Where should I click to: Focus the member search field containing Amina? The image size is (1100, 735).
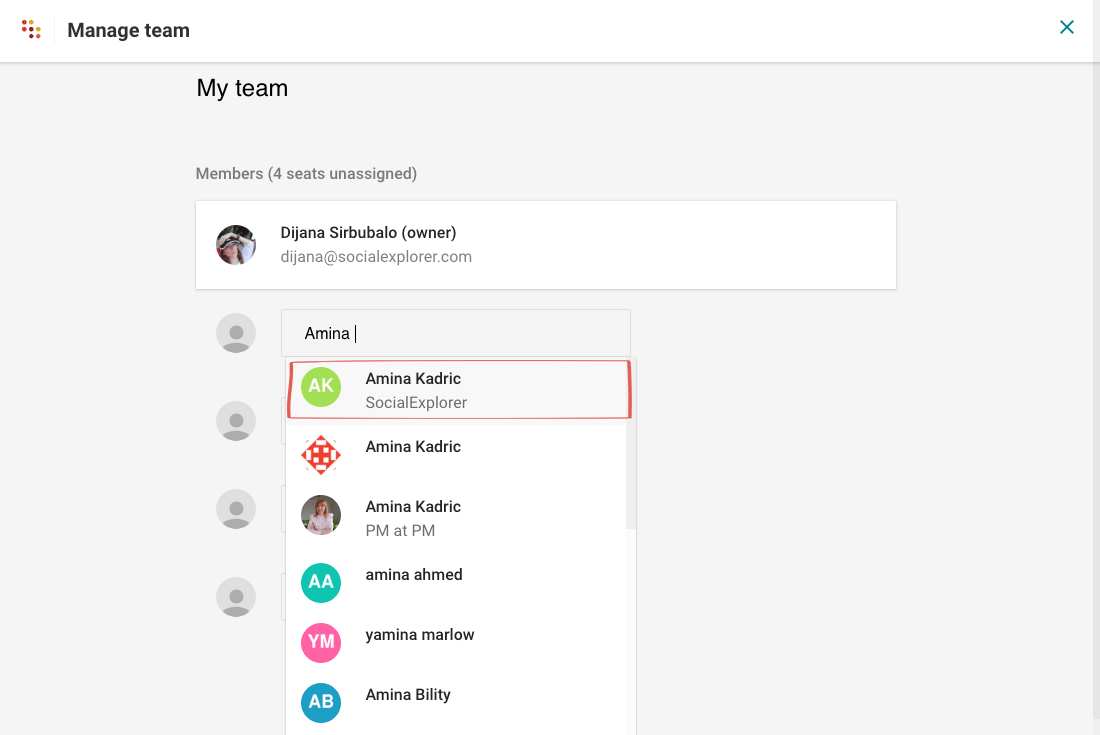pyautogui.click(x=456, y=333)
